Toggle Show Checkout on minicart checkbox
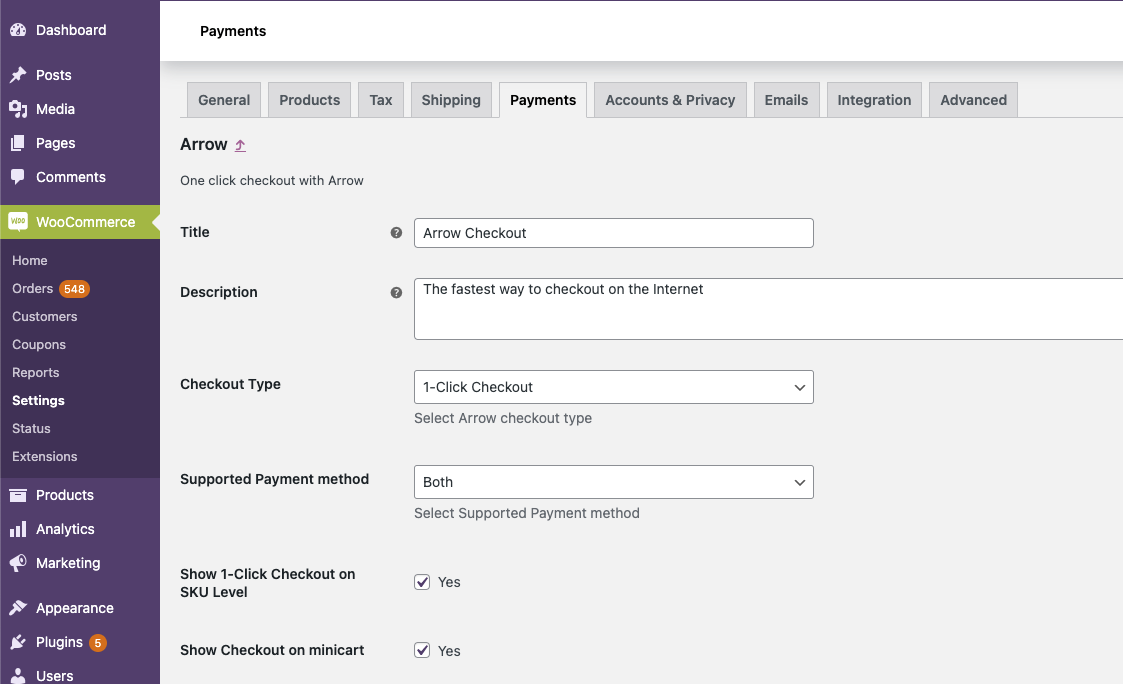1123x684 pixels. (422, 650)
